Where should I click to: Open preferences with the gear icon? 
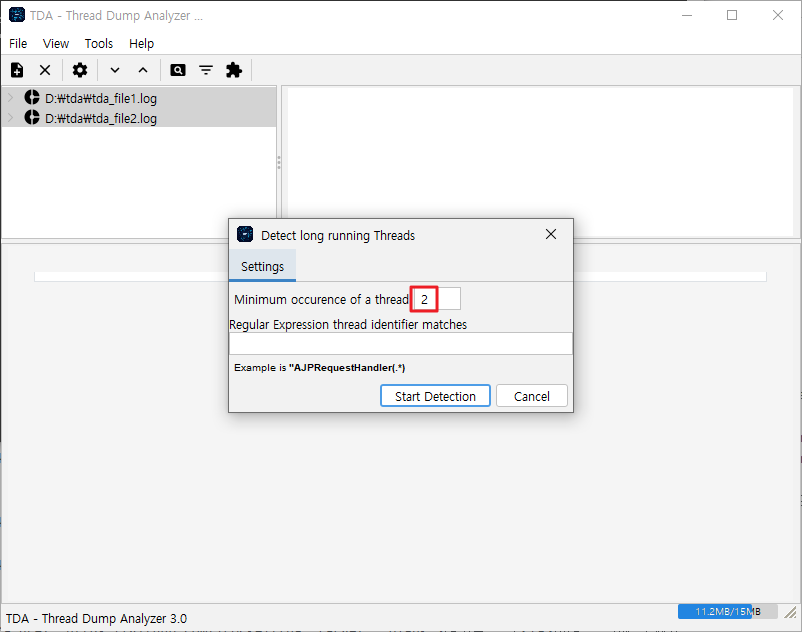[x=80, y=70]
